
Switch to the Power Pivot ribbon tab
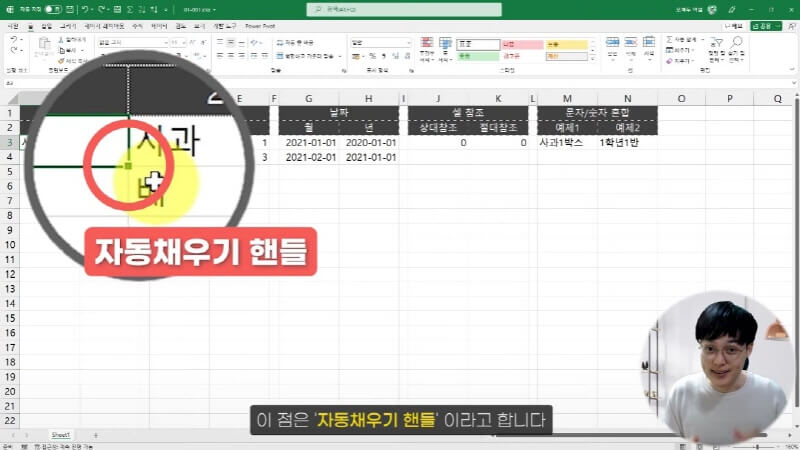(260, 26)
